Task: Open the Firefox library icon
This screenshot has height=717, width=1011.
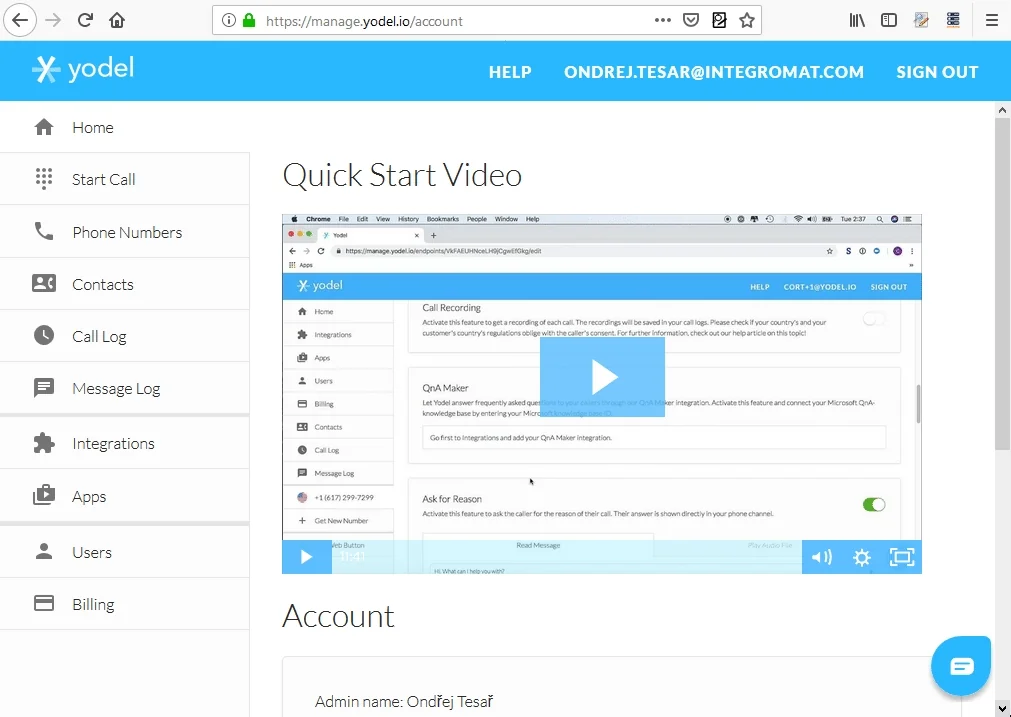Action: pyautogui.click(x=857, y=21)
